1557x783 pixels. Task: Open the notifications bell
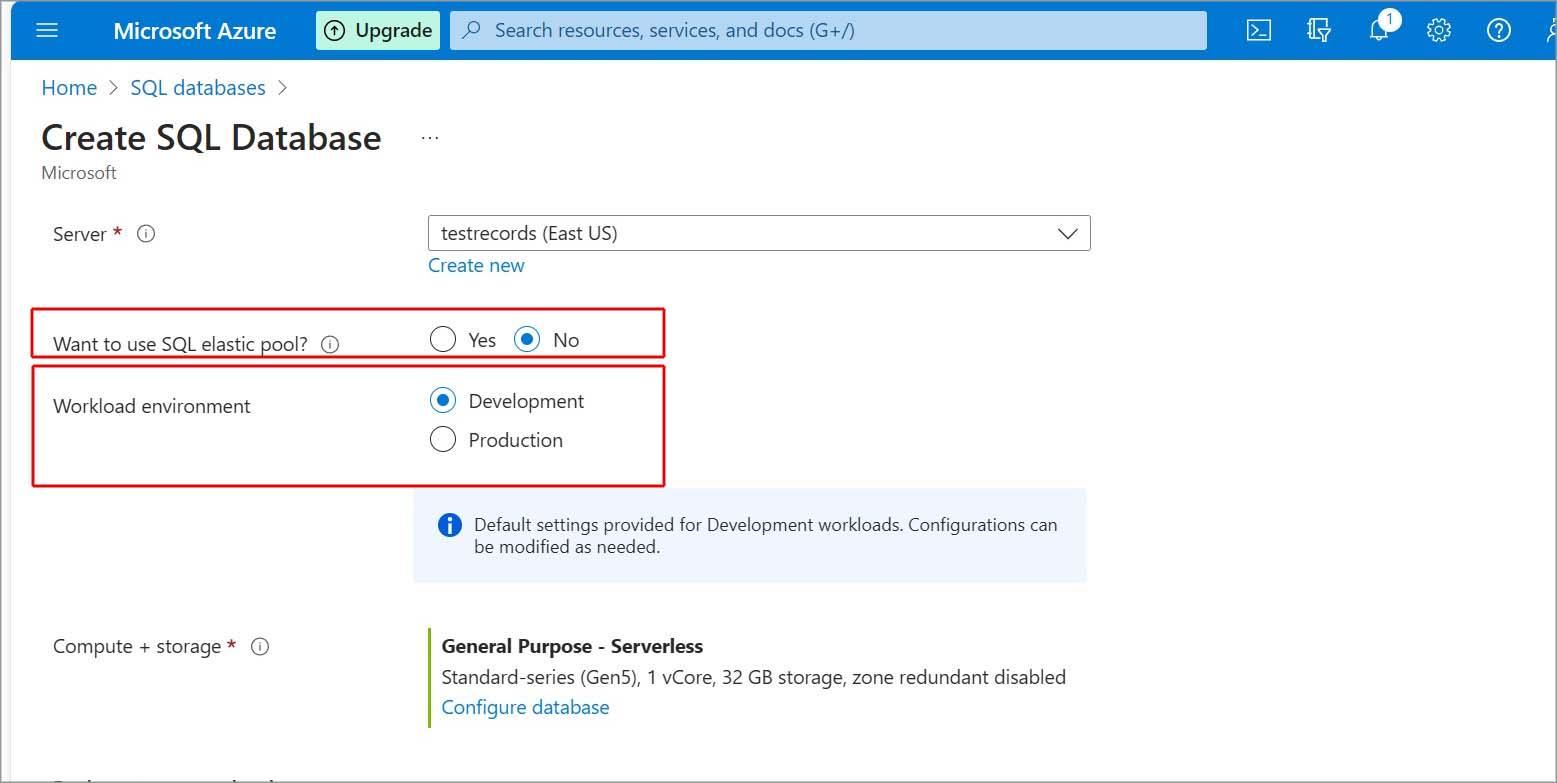point(1379,30)
